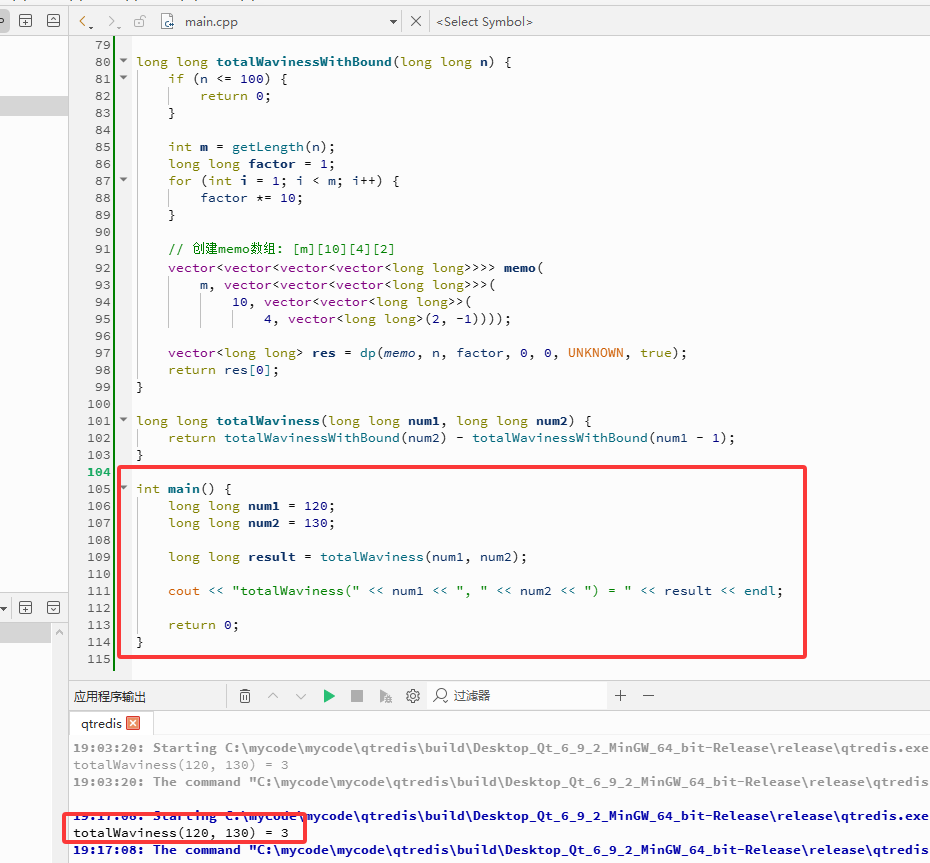Viewport: 930px width, 863px height.
Task: Select the qtredis output tab
Action: 101,724
